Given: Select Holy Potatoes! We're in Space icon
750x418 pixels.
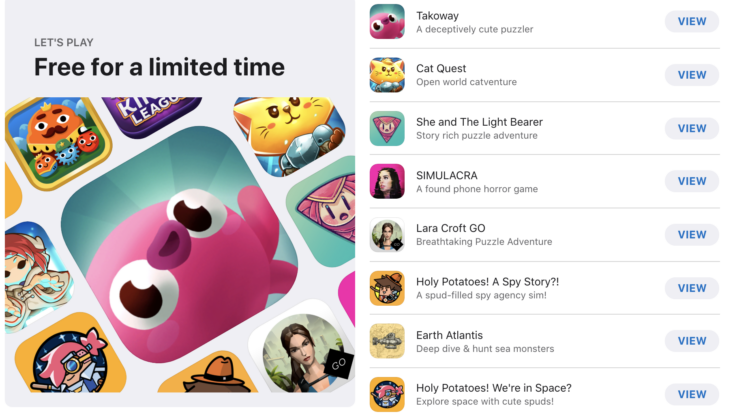Looking at the screenshot, I should (x=387, y=395).
